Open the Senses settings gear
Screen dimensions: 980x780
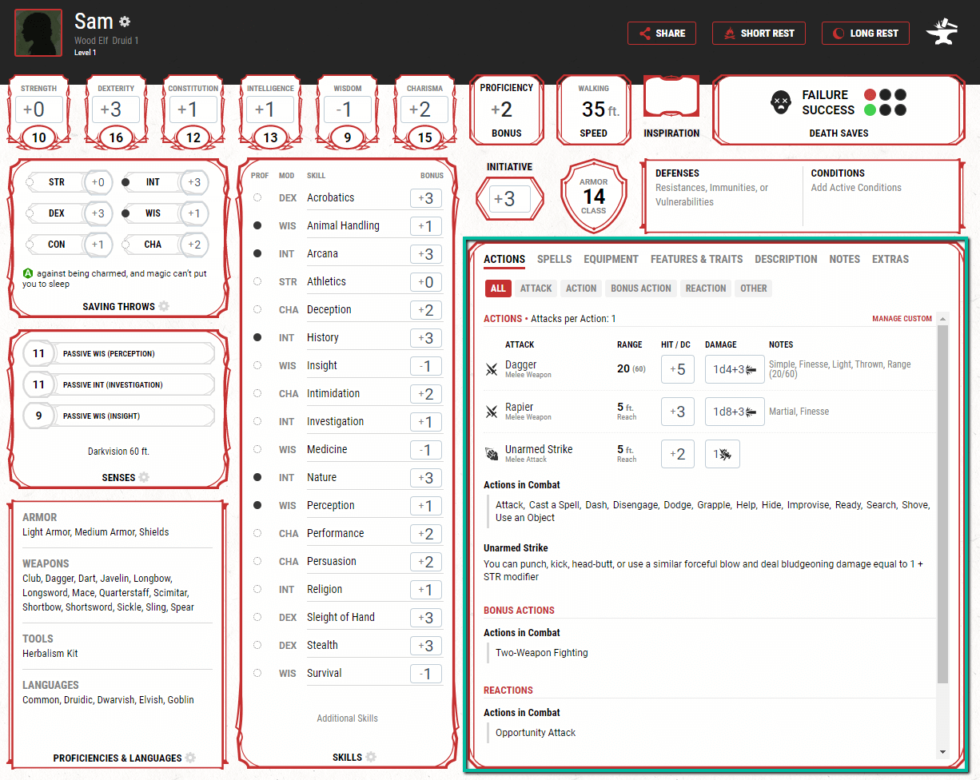[x=144, y=478]
